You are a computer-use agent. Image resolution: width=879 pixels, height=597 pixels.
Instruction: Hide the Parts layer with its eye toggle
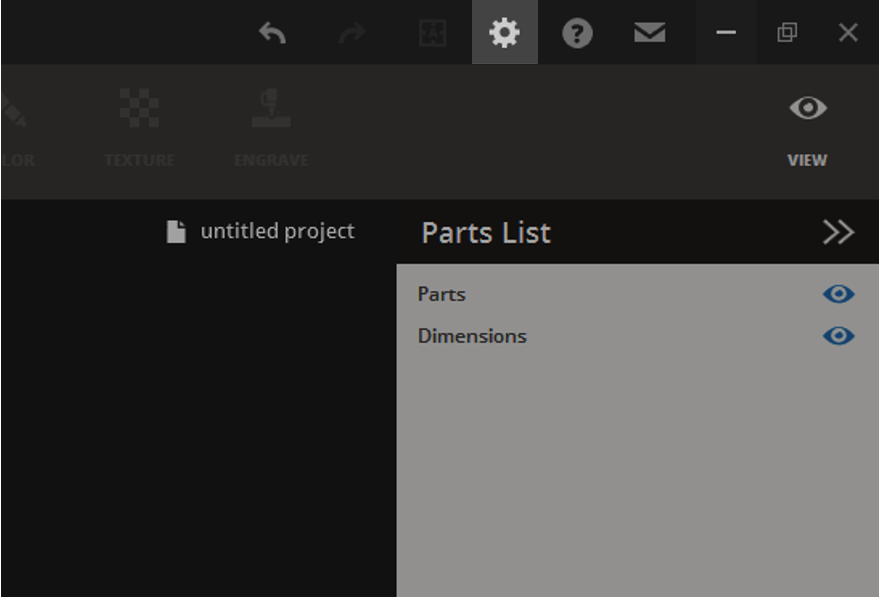point(841,293)
